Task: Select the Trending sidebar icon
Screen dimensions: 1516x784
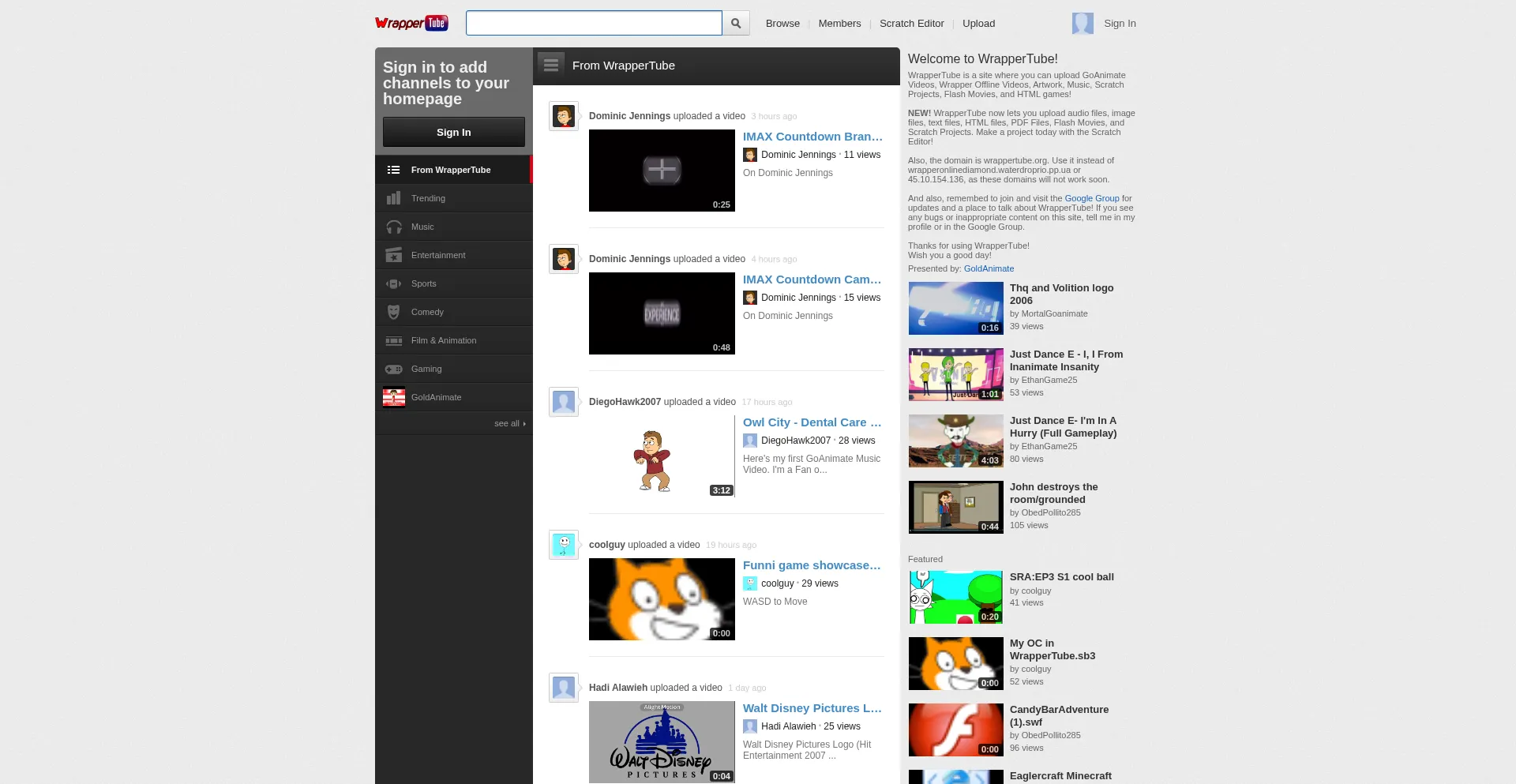Action: [394, 198]
